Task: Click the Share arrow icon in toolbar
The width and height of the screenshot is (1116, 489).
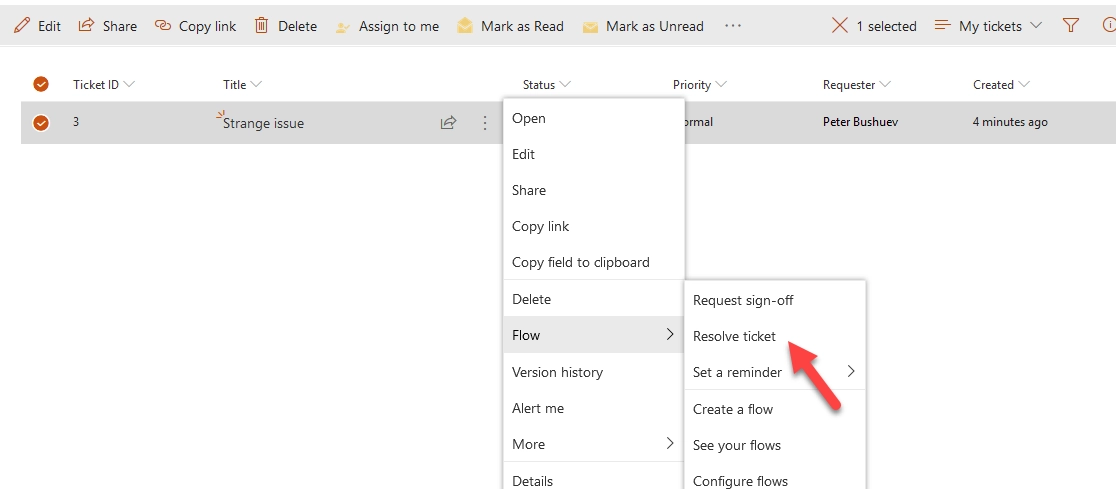Action: pyautogui.click(x=86, y=25)
